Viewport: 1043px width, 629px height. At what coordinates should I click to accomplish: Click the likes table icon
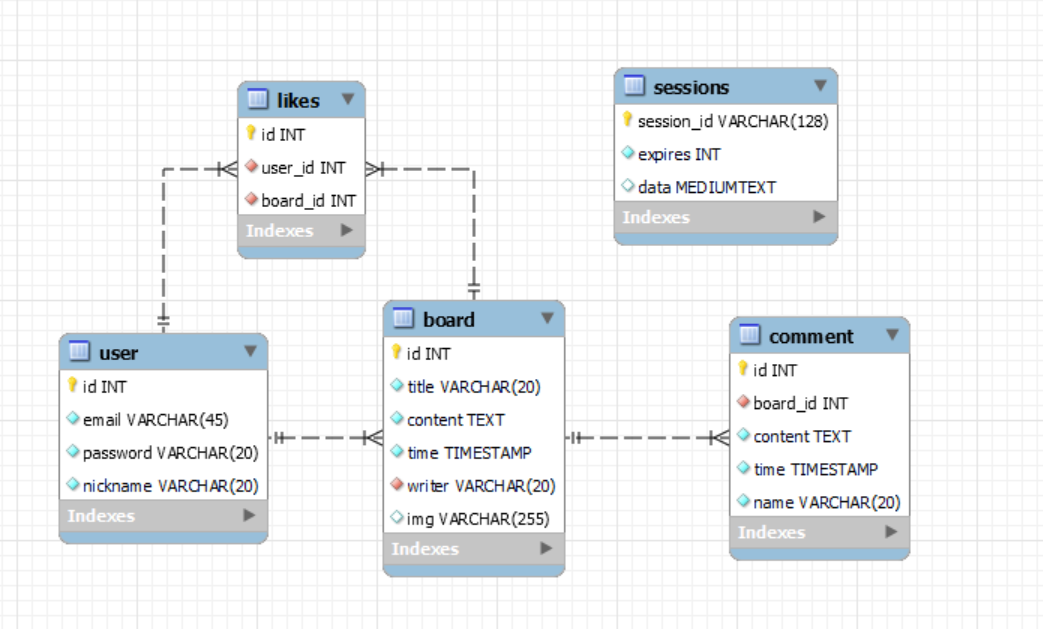pos(257,99)
